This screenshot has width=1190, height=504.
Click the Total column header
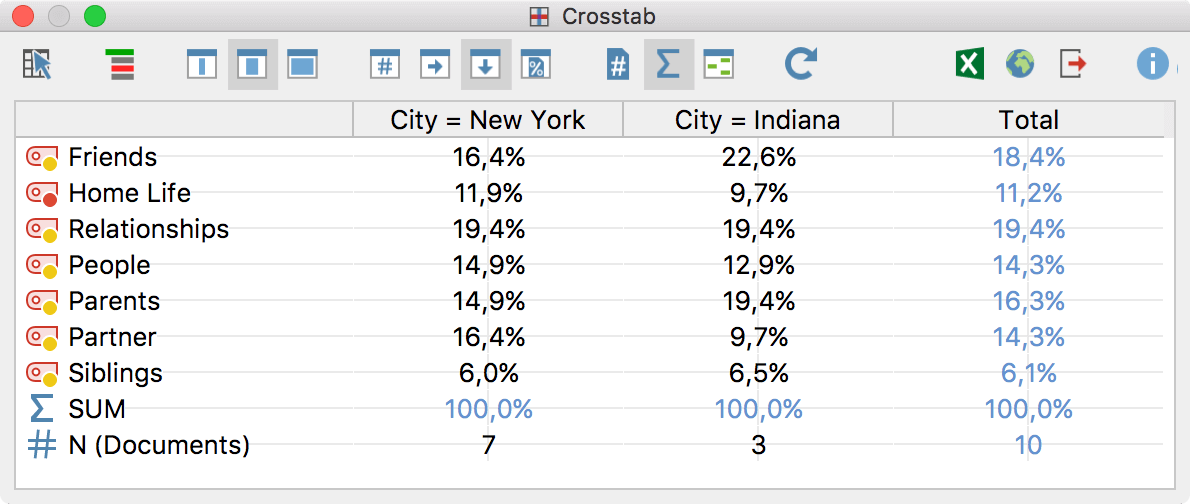coord(1028,120)
